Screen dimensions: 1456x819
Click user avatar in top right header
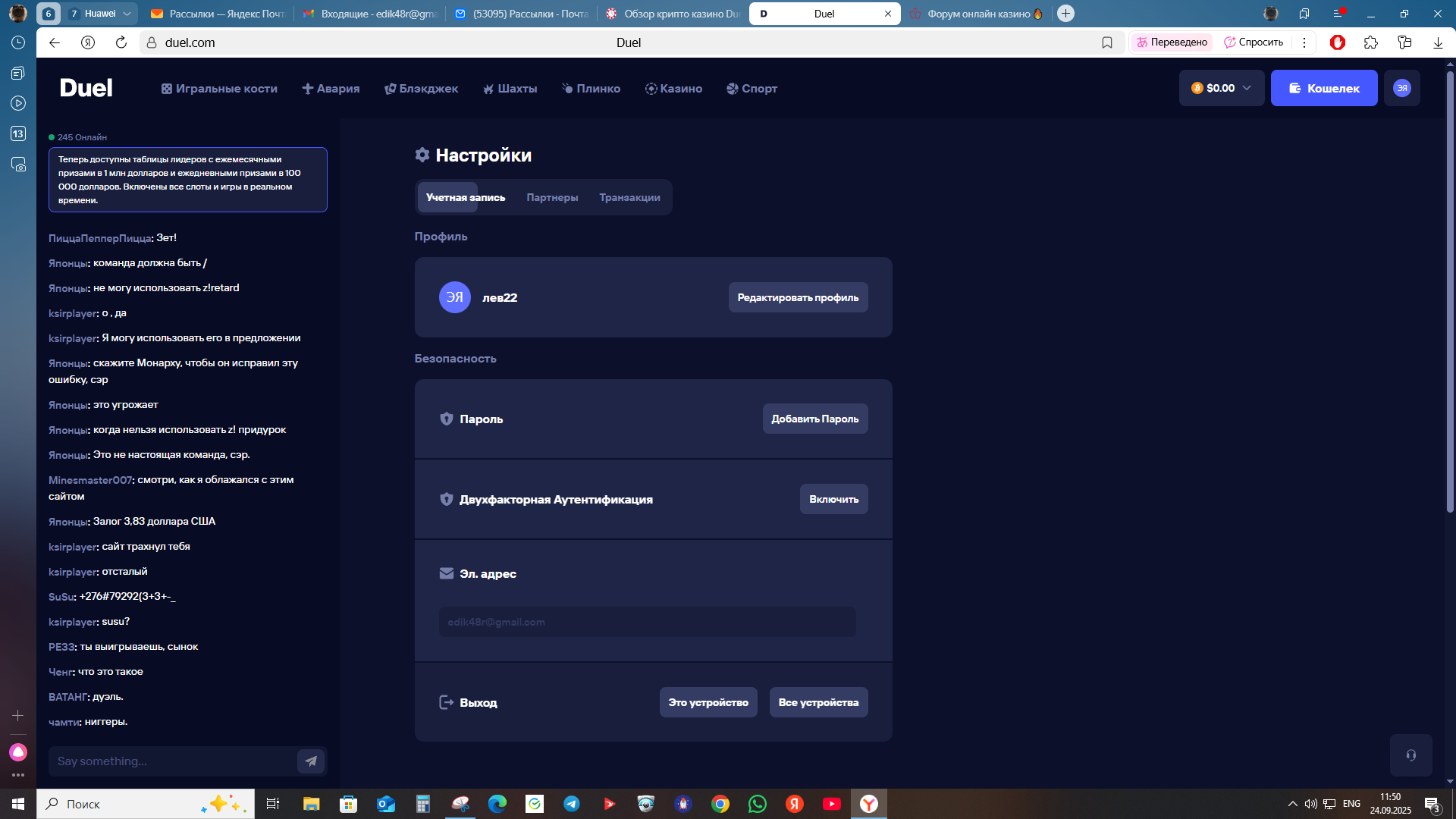[1401, 88]
